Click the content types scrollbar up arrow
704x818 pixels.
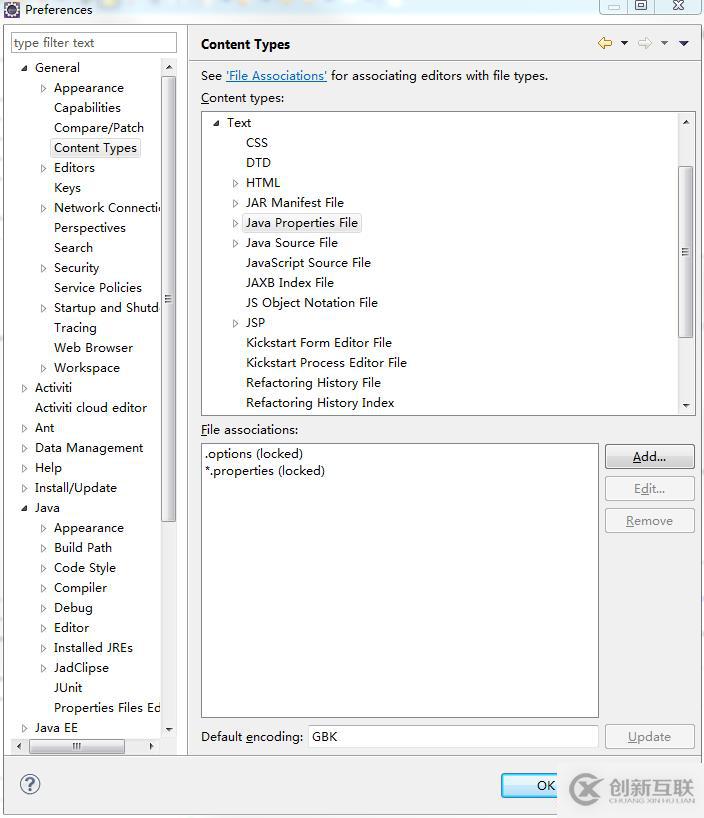coord(686,122)
